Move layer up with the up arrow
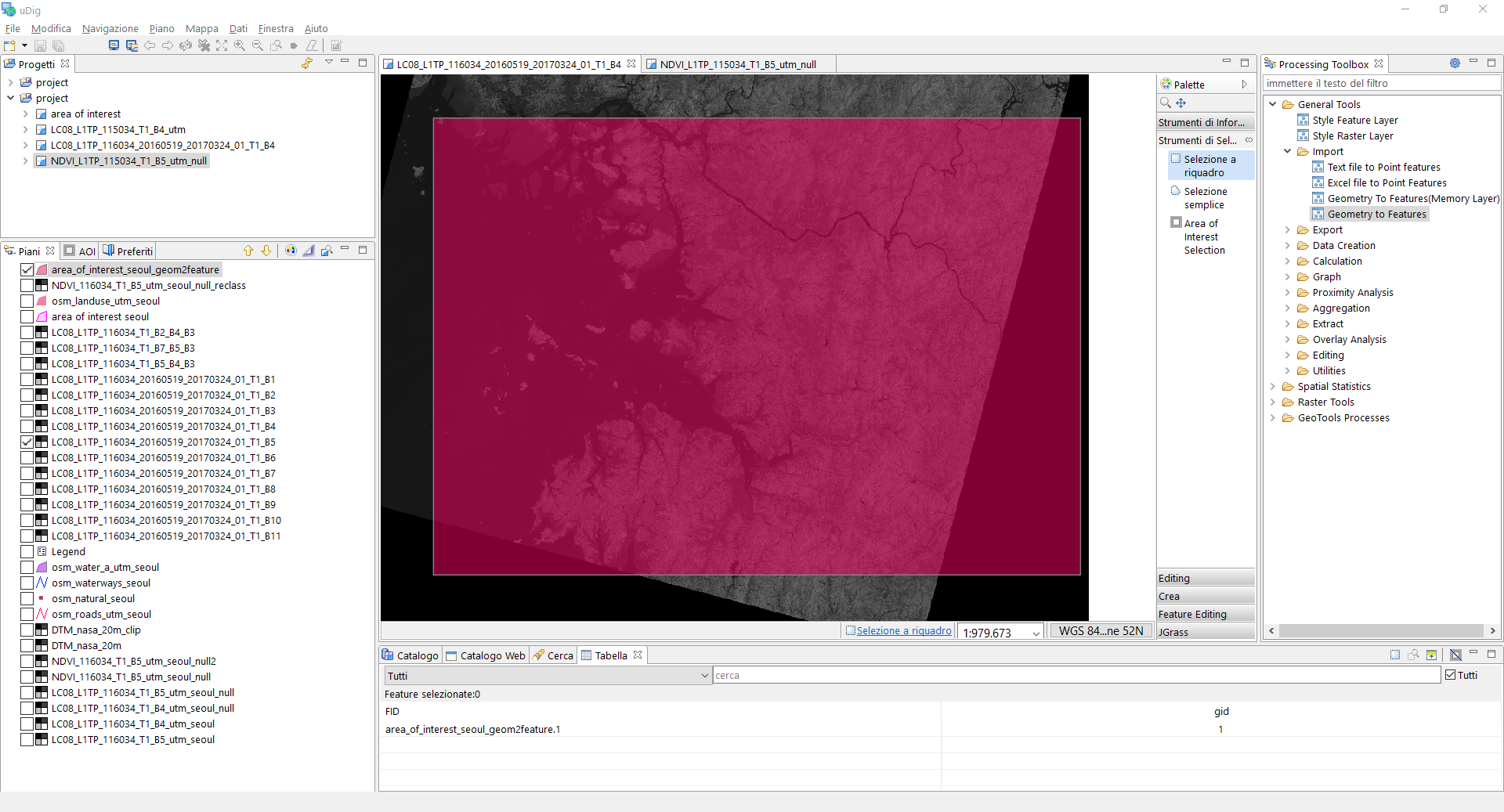Screen dimensions: 1504x812 248,251
